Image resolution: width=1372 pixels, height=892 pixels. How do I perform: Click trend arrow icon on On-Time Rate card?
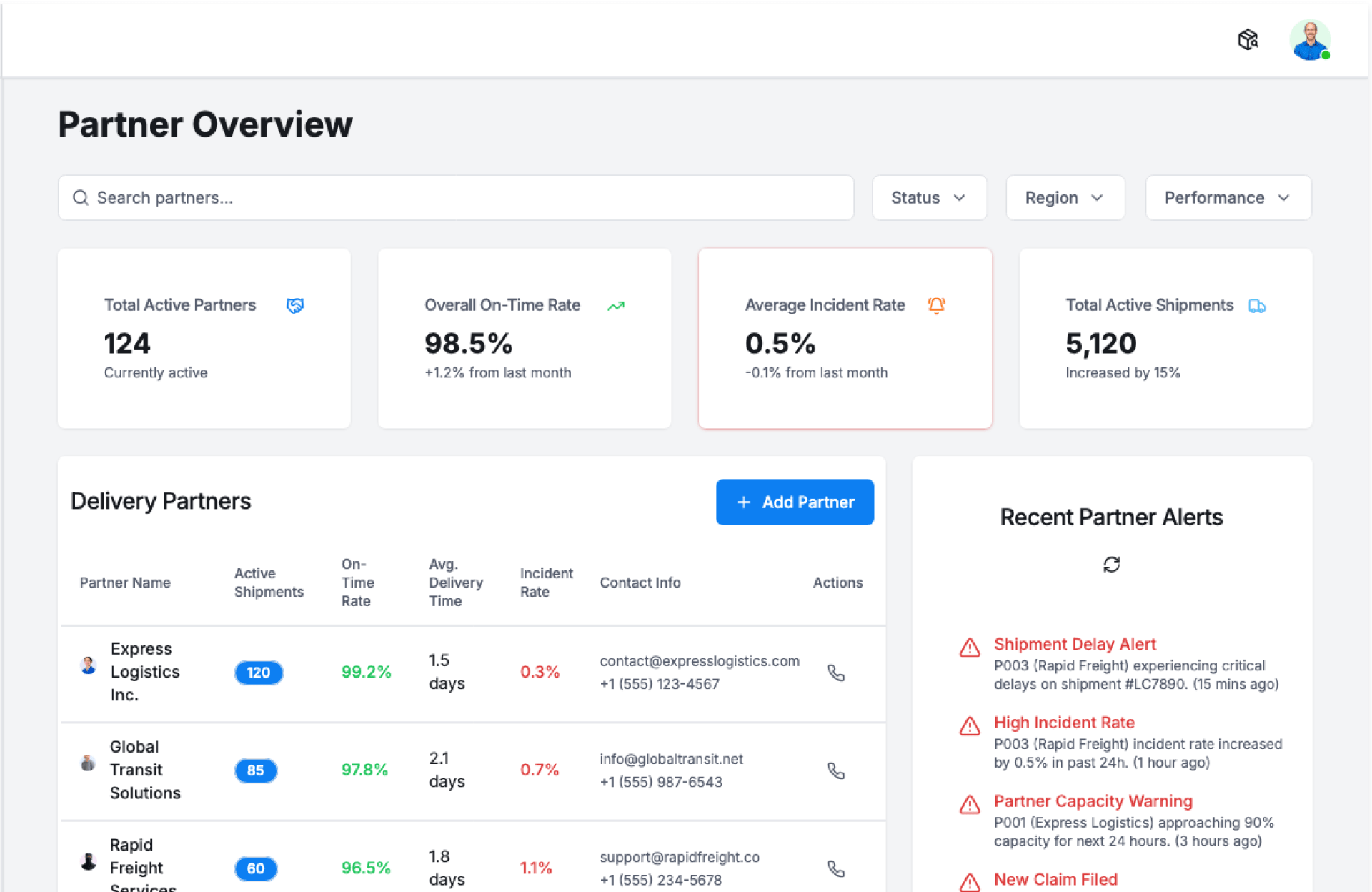click(616, 306)
